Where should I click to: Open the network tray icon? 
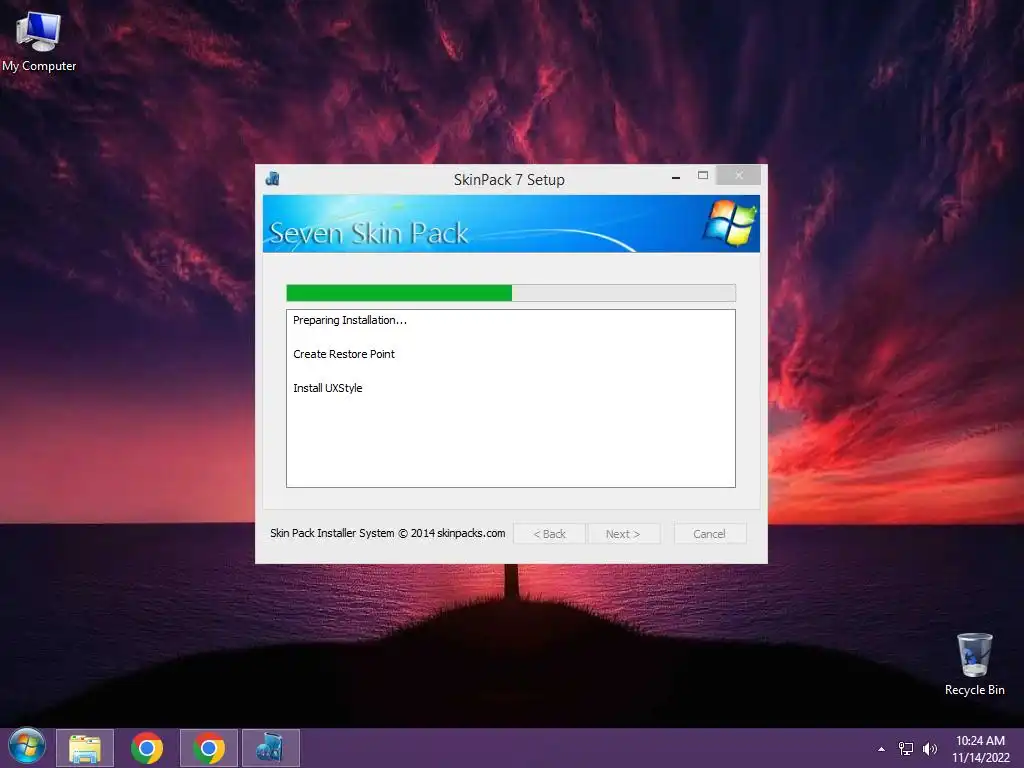(906, 749)
